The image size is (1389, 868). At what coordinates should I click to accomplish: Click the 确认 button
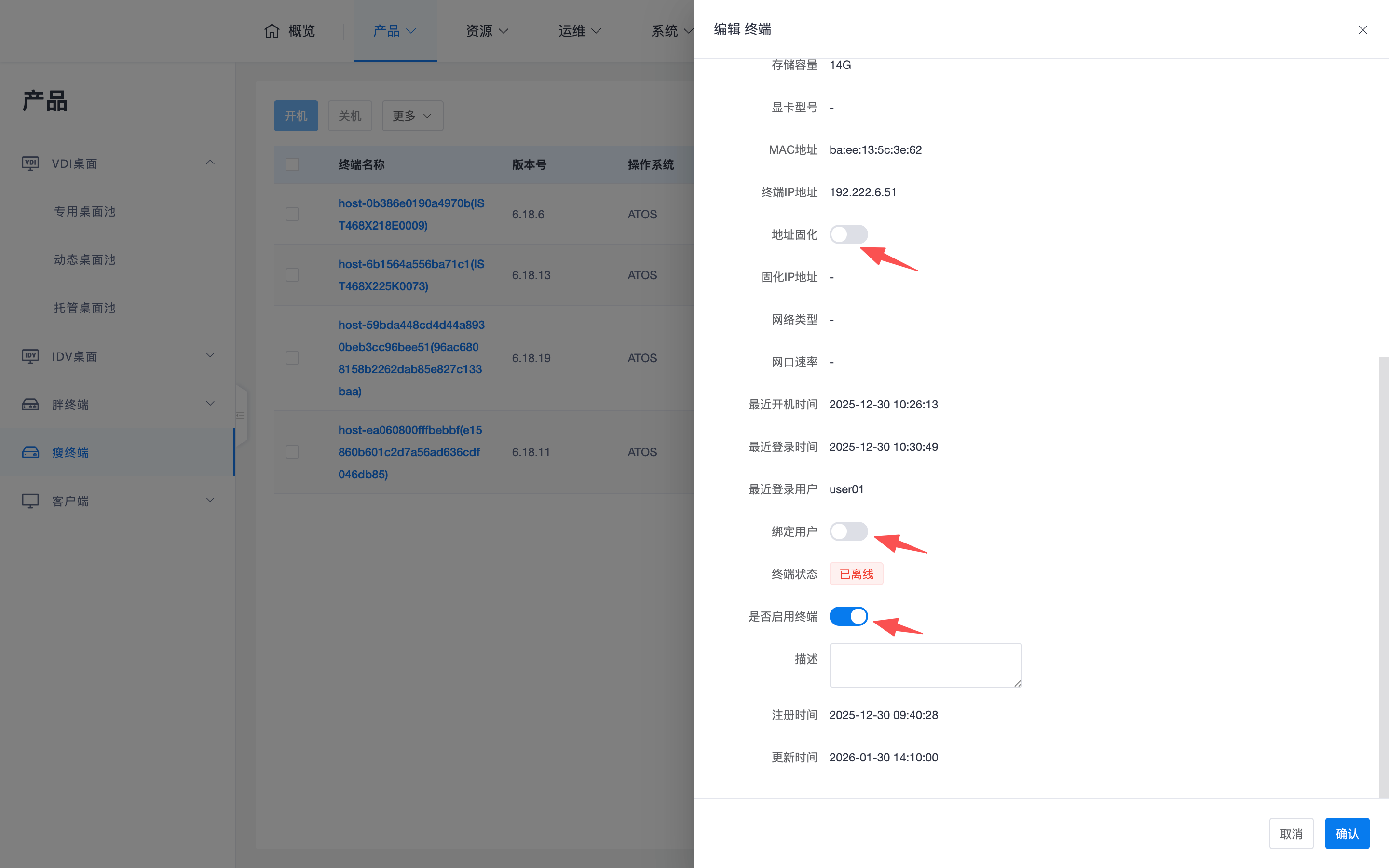[x=1347, y=834]
